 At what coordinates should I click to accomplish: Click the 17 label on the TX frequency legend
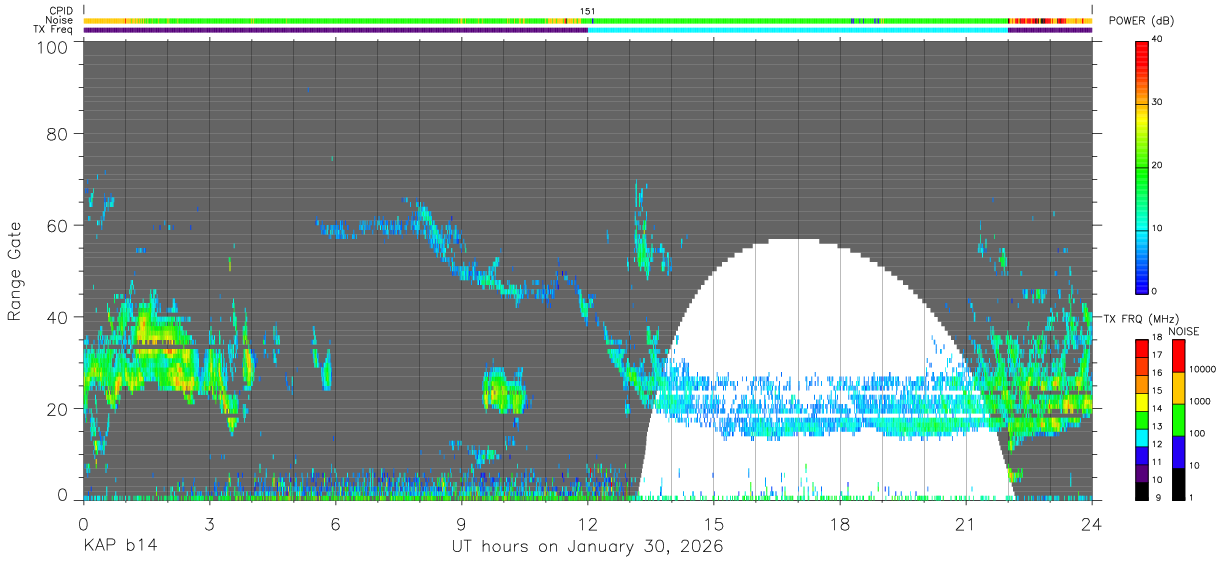(1156, 355)
